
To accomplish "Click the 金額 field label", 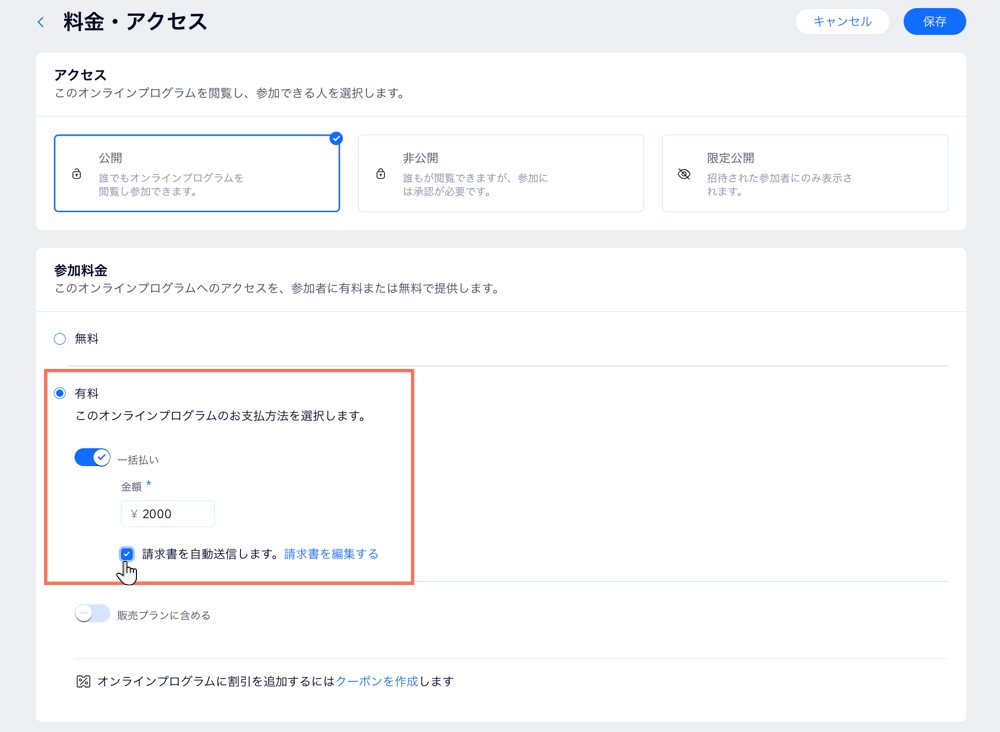I will [x=131, y=487].
